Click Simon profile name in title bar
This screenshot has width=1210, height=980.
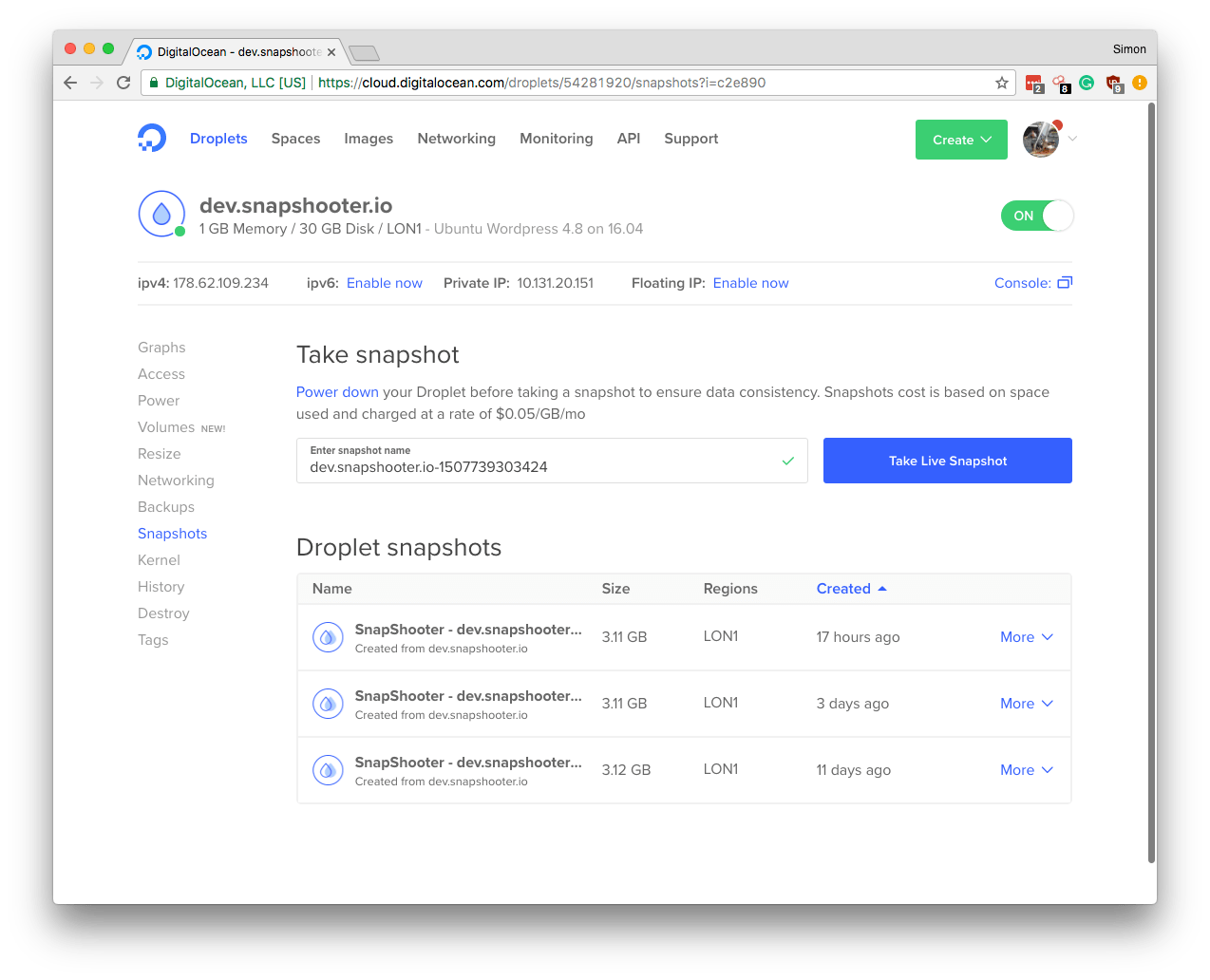(1129, 49)
